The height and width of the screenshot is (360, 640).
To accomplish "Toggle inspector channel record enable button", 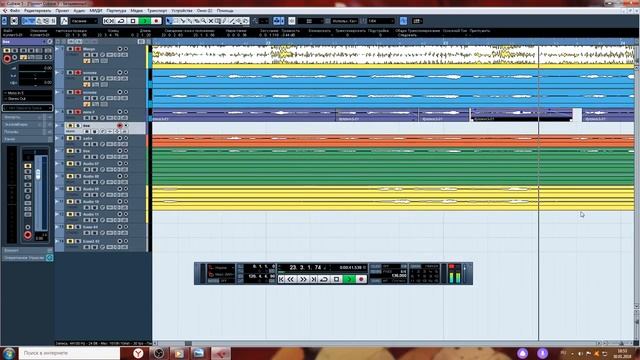I will click(28, 235).
